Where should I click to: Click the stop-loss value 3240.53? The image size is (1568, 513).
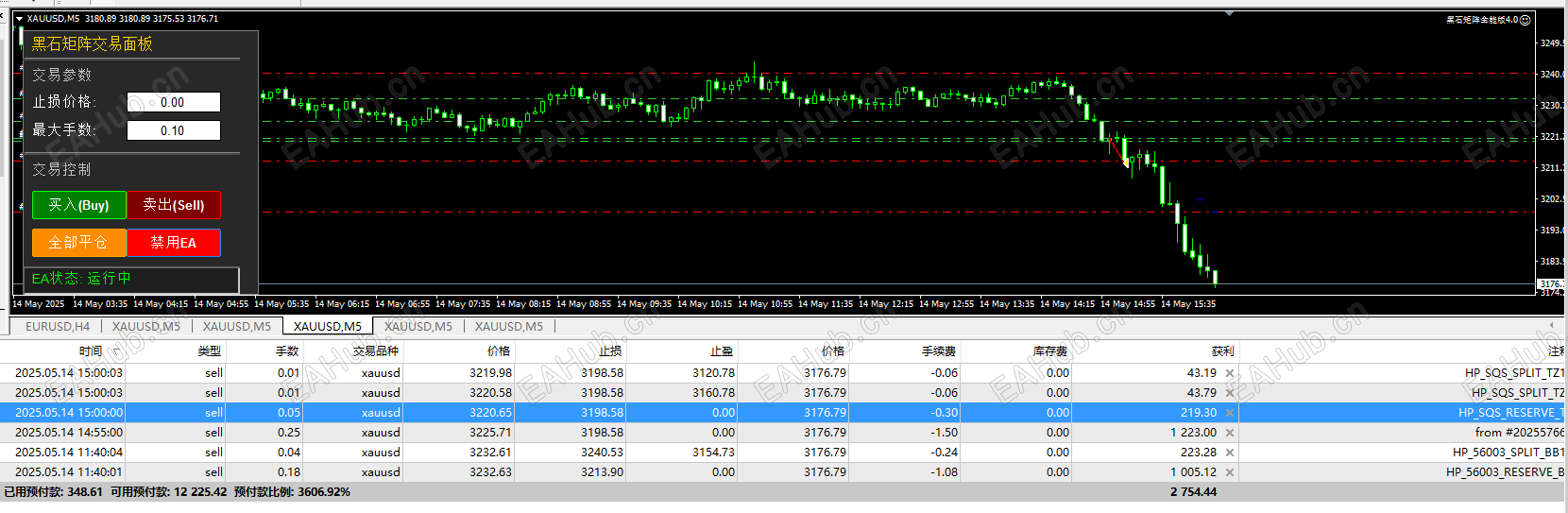tap(602, 453)
